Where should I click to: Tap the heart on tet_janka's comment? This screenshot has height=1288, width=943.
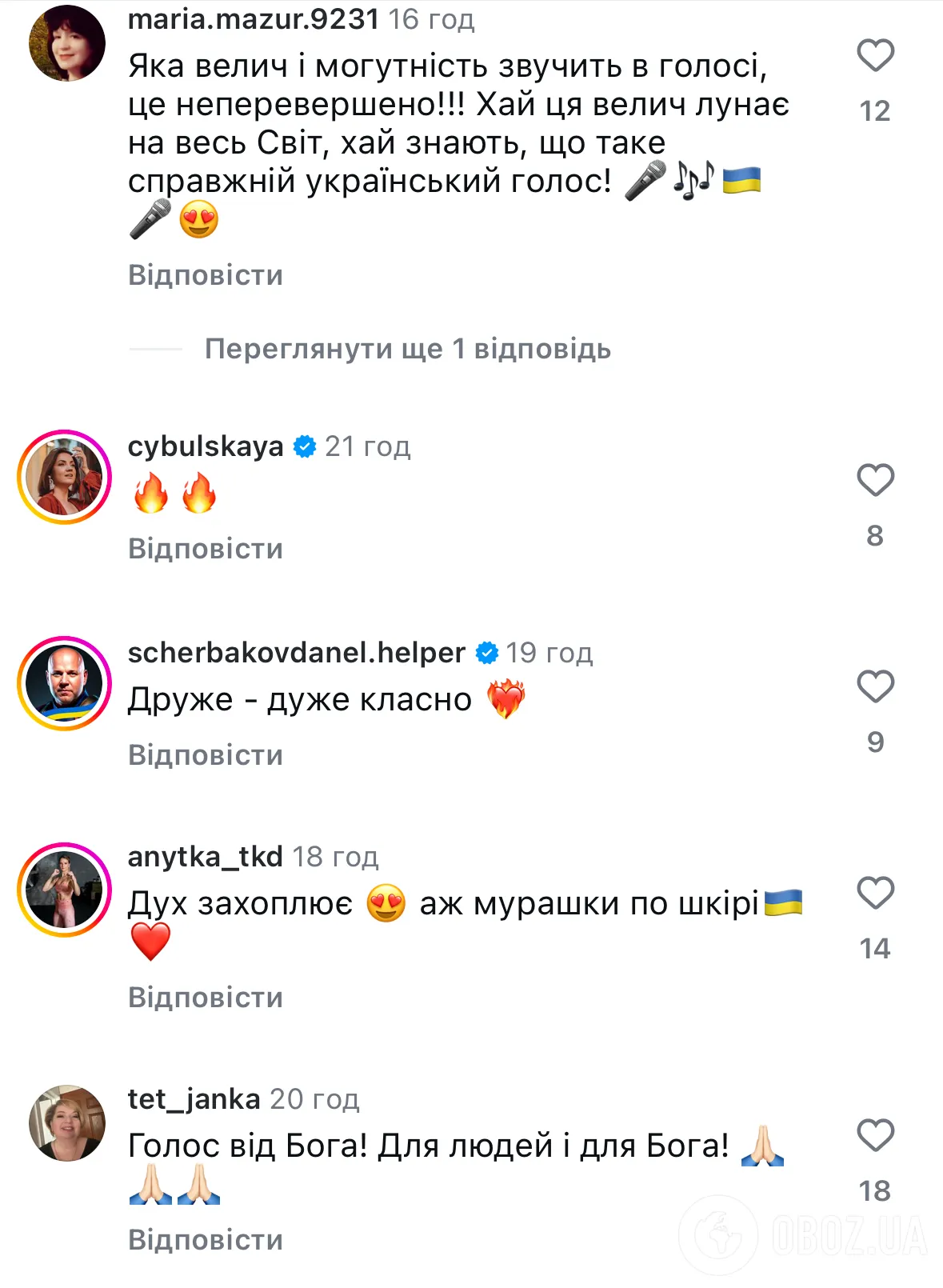tap(875, 1135)
